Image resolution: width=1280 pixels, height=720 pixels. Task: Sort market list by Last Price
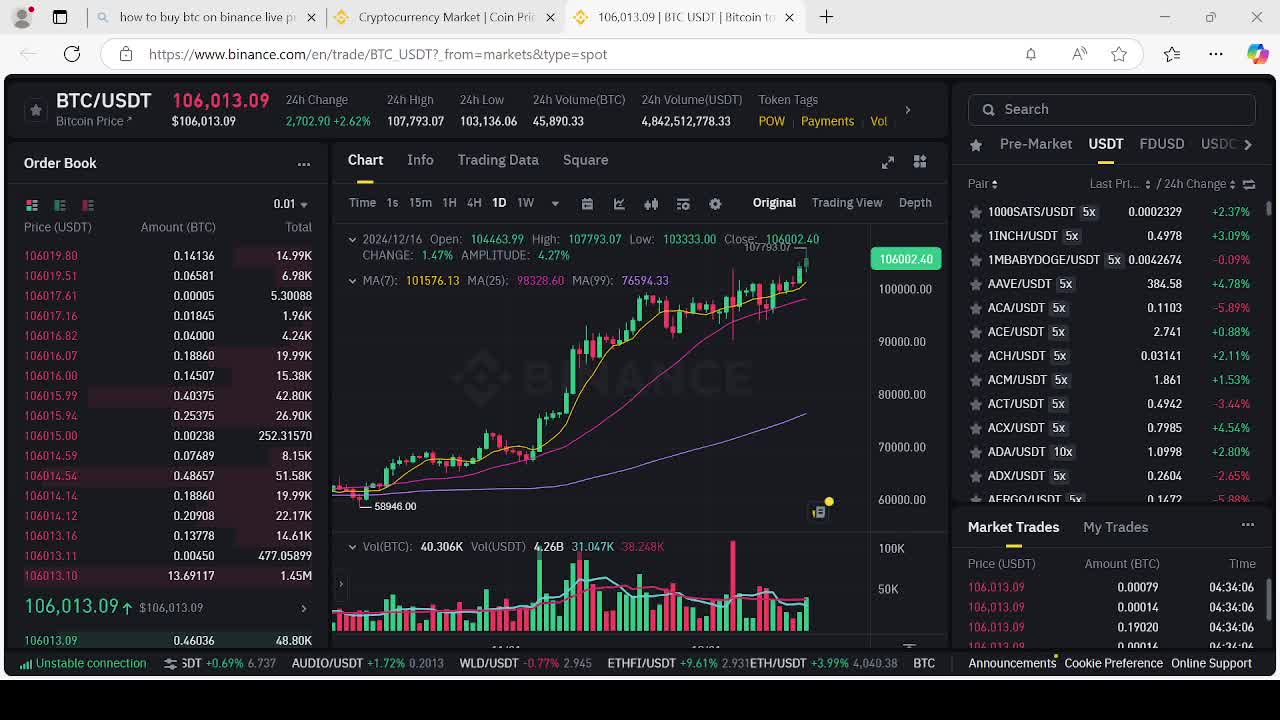tap(1120, 184)
